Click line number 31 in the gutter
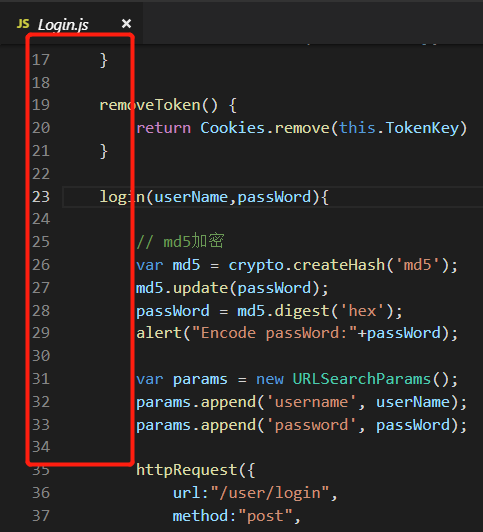The width and height of the screenshot is (483, 532). [x=41, y=379]
